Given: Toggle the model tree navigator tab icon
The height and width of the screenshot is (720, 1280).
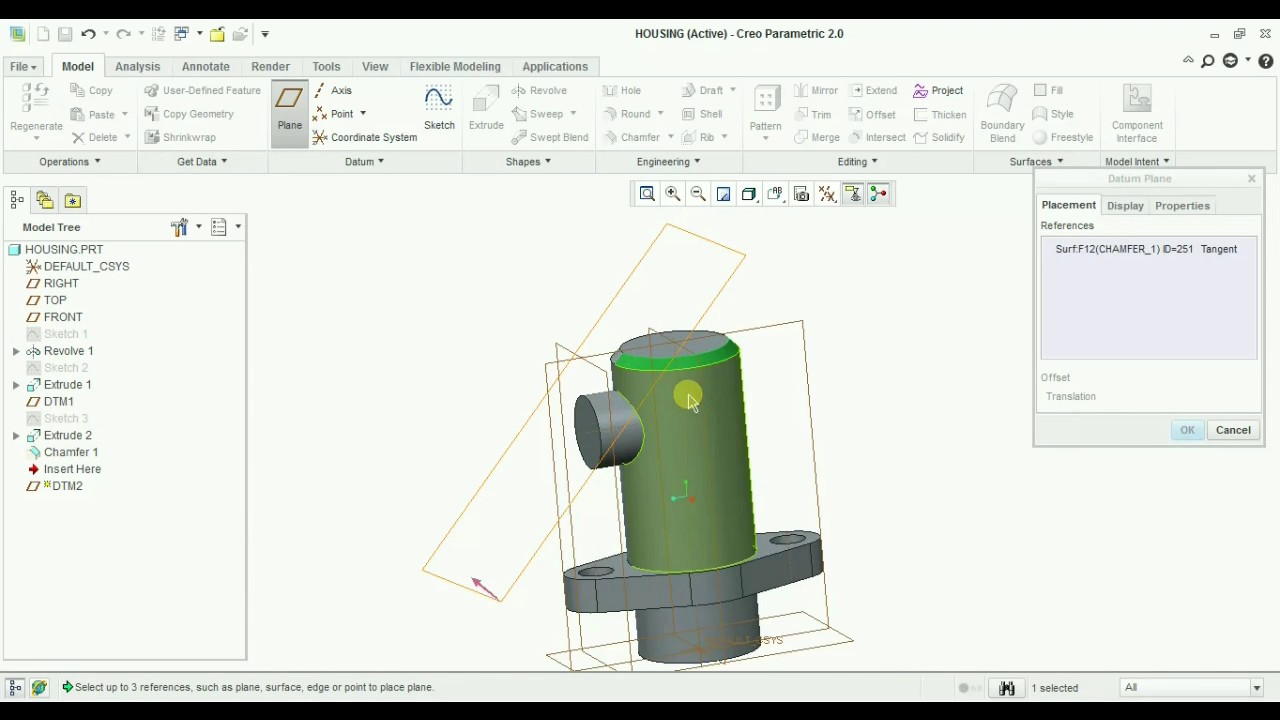Looking at the screenshot, I should click(x=16, y=200).
